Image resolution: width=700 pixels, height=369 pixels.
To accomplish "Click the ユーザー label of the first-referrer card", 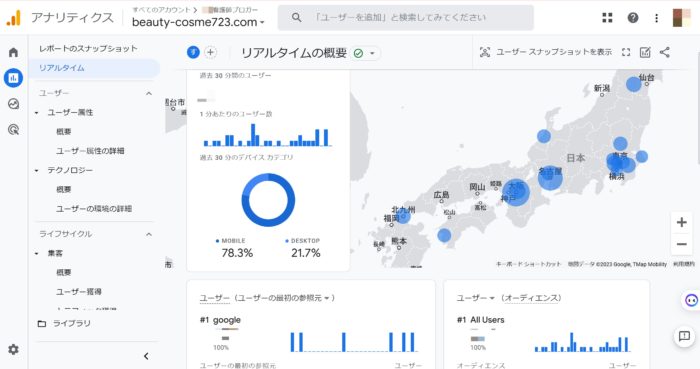I will 214,298.
